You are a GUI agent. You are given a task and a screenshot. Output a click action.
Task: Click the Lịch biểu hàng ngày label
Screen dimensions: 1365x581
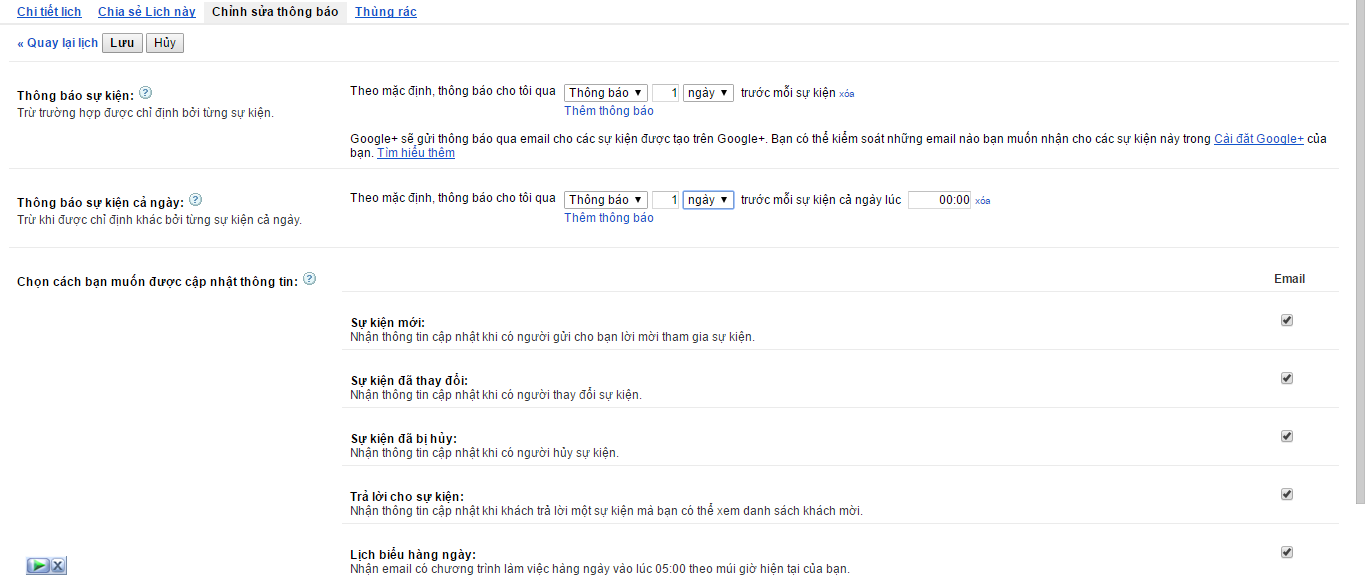tap(413, 554)
